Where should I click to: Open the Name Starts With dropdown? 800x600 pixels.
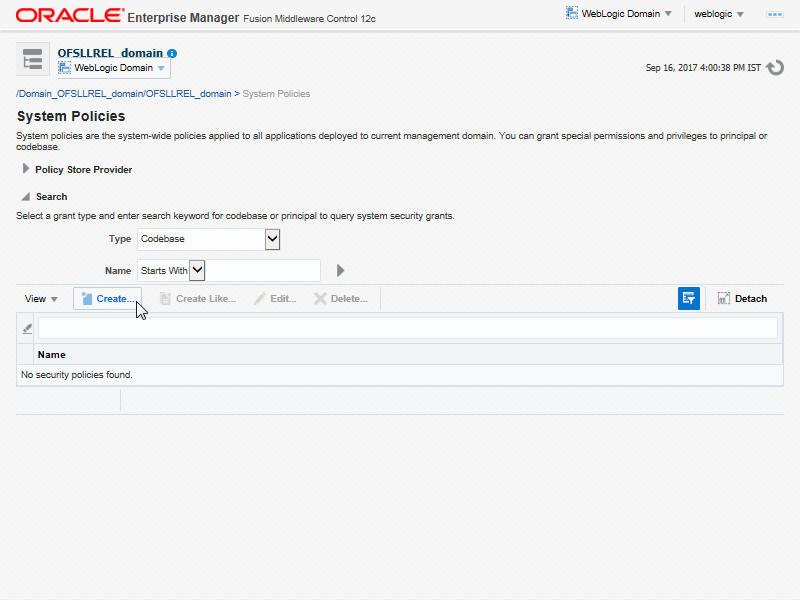click(171, 270)
